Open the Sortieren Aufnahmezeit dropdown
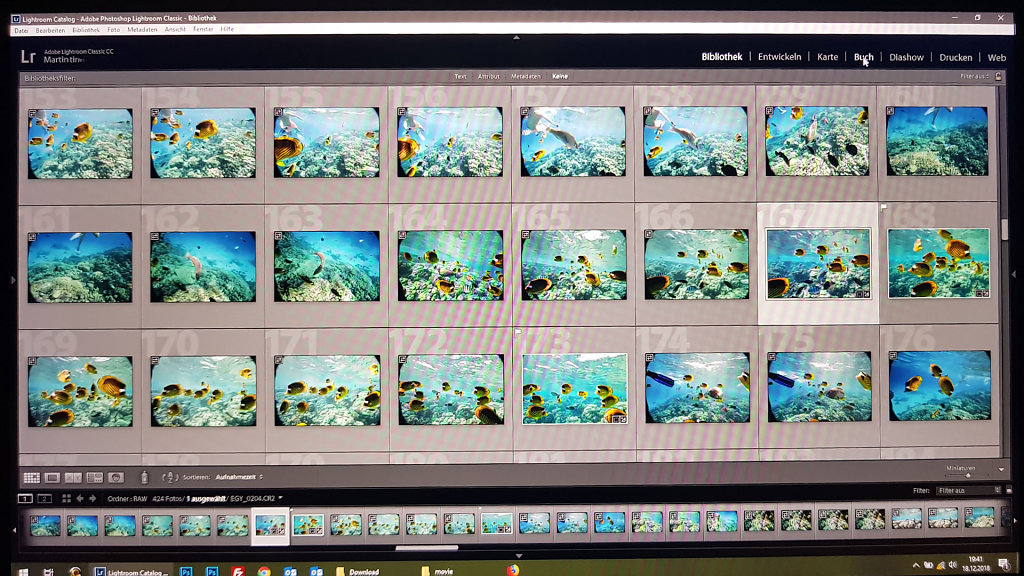 (x=239, y=478)
